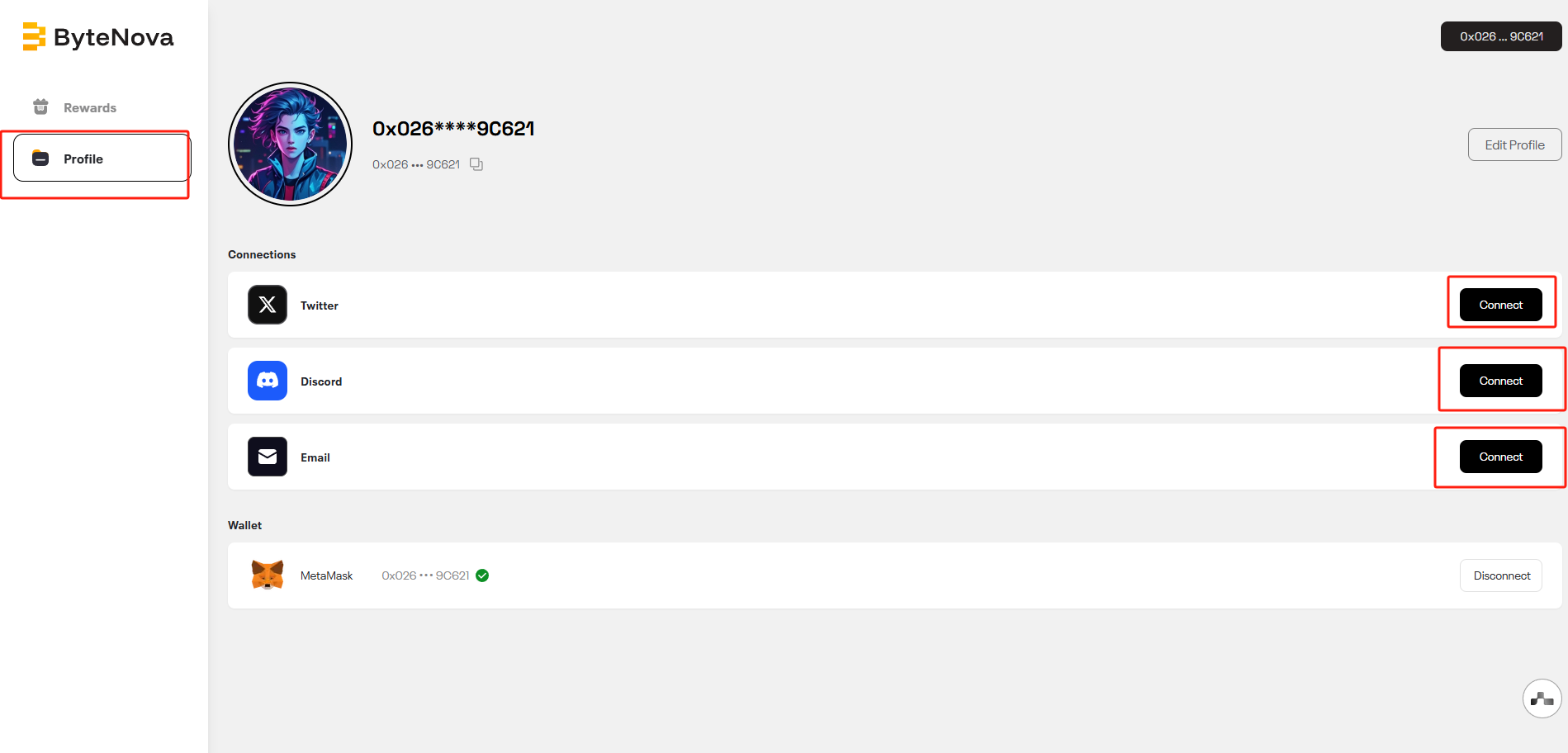Select the Profile menu item
Screen dimensions: 1568x753
[x=102, y=158]
